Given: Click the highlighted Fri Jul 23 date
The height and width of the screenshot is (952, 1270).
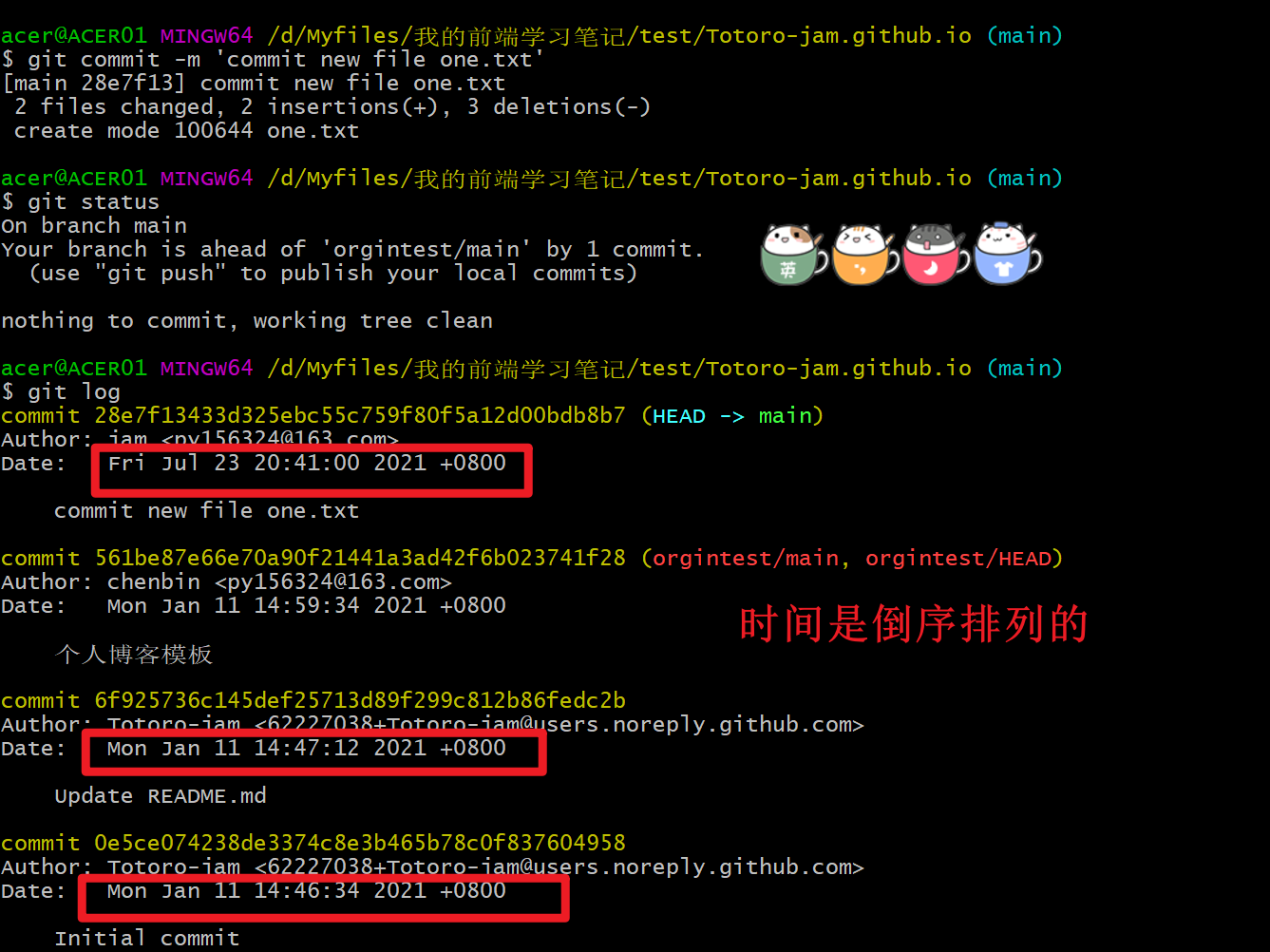Looking at the screenshot, I should click(x=307, y=463).
